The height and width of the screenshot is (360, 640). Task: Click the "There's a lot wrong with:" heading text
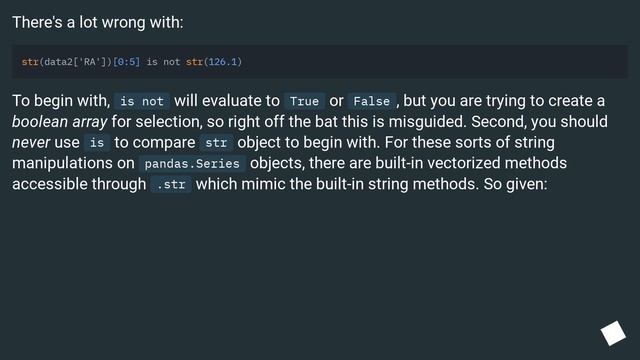[x=98, y=22]
